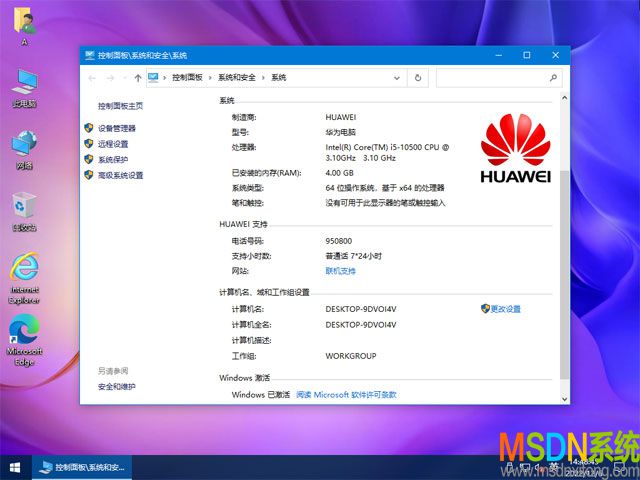Screen dimensions: 640x480
Task: Click shield icon beside 系统保护
Action: tap(89, 159)
